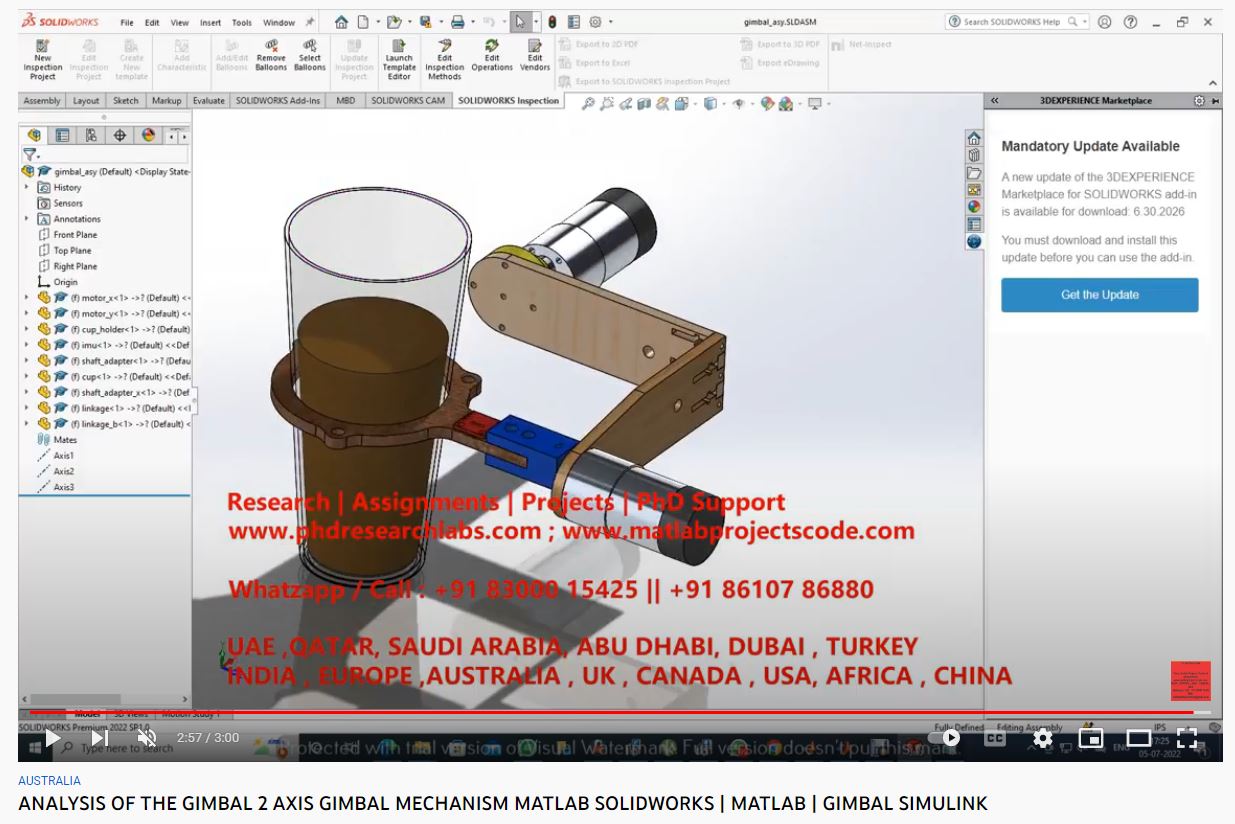Click the Select cursor tool
The width and height of the screenshot is (1235, 824).
coord(520,21)
